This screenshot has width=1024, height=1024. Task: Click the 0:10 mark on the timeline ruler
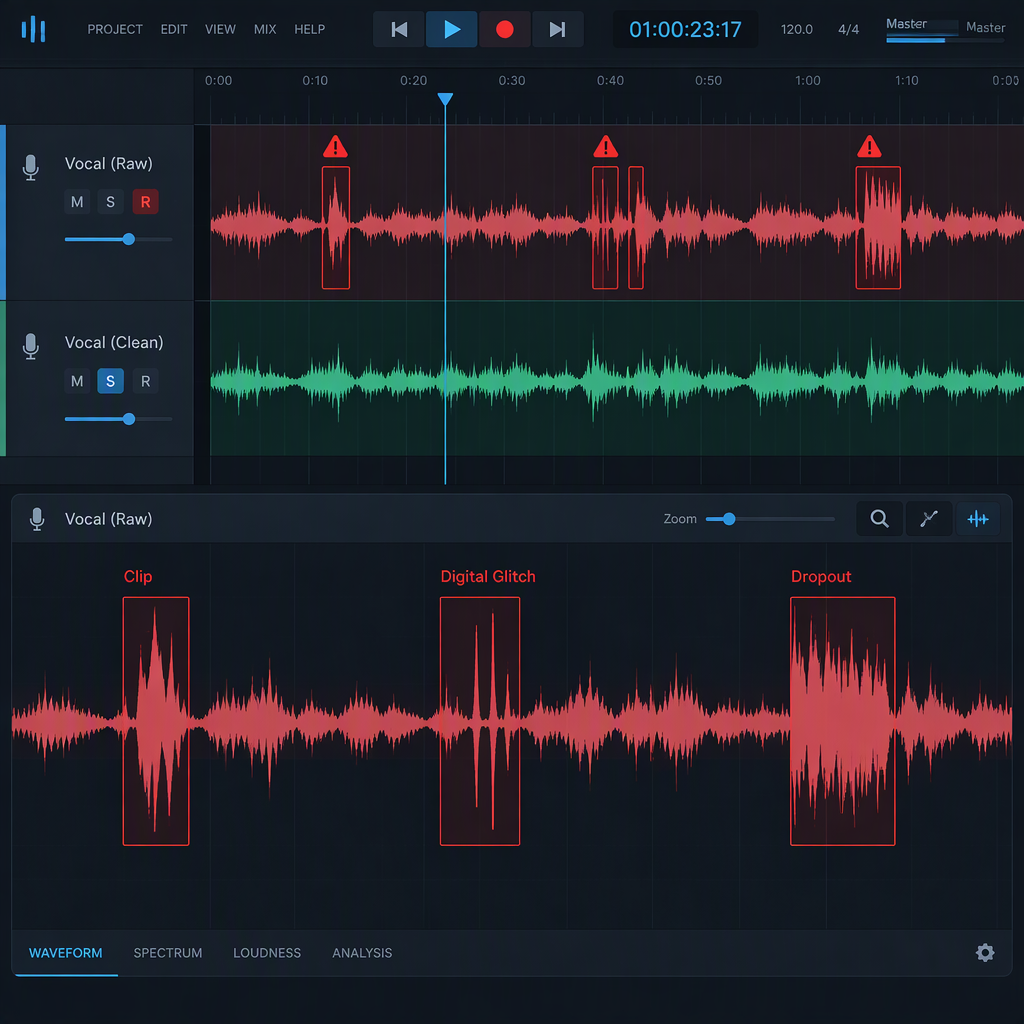coord(315,80)
